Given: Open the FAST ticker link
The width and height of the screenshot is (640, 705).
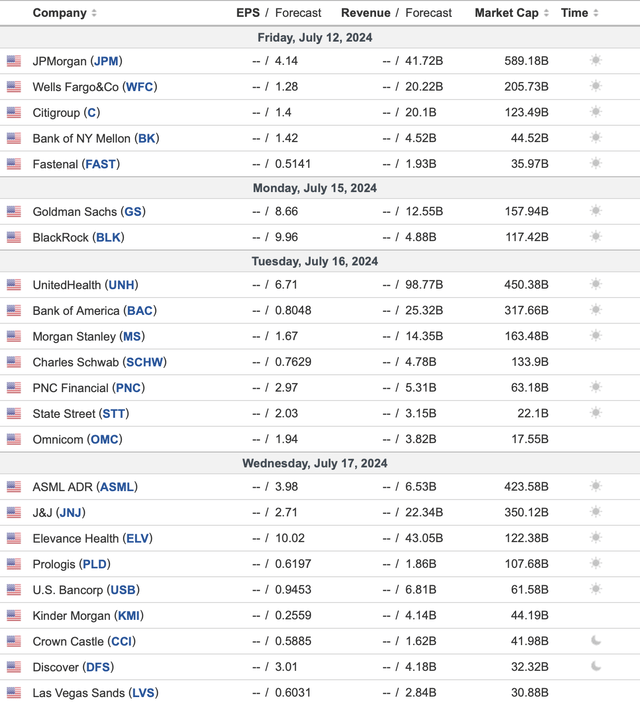Looking at the screenshot, I should (101, 164).
